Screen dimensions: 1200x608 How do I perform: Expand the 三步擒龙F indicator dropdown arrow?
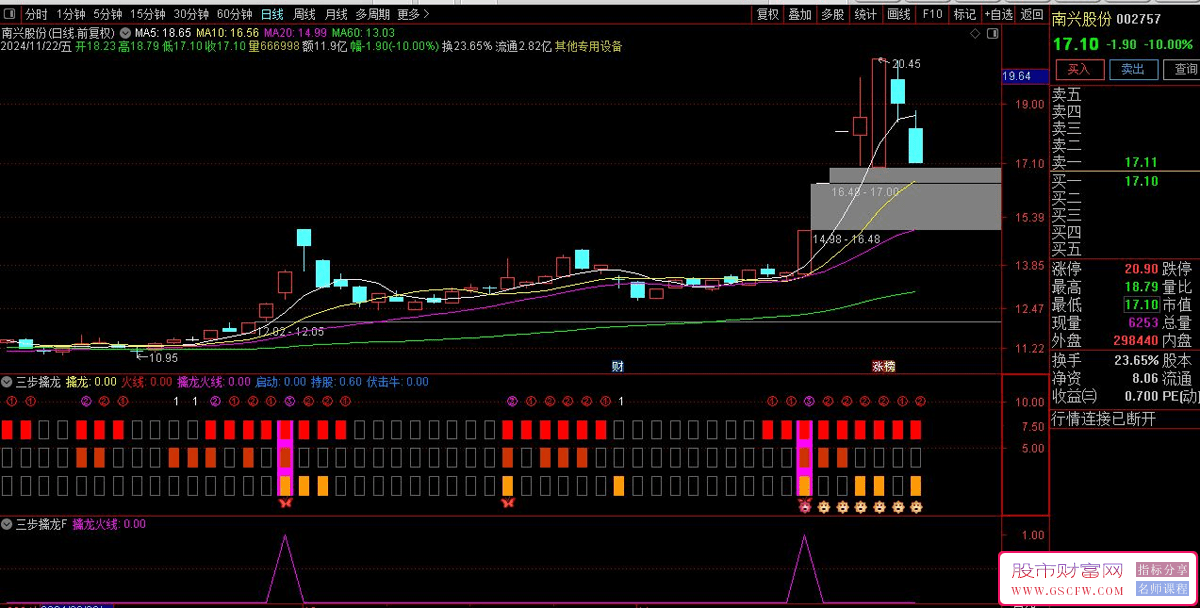(x=7, y=524)
